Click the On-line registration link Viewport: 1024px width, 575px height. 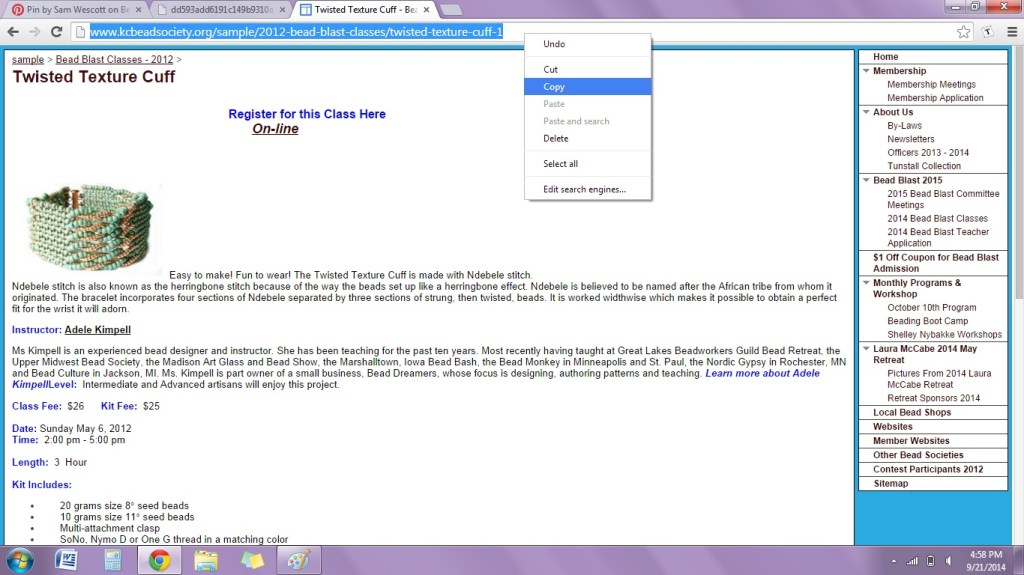click(x=275, y=129)
